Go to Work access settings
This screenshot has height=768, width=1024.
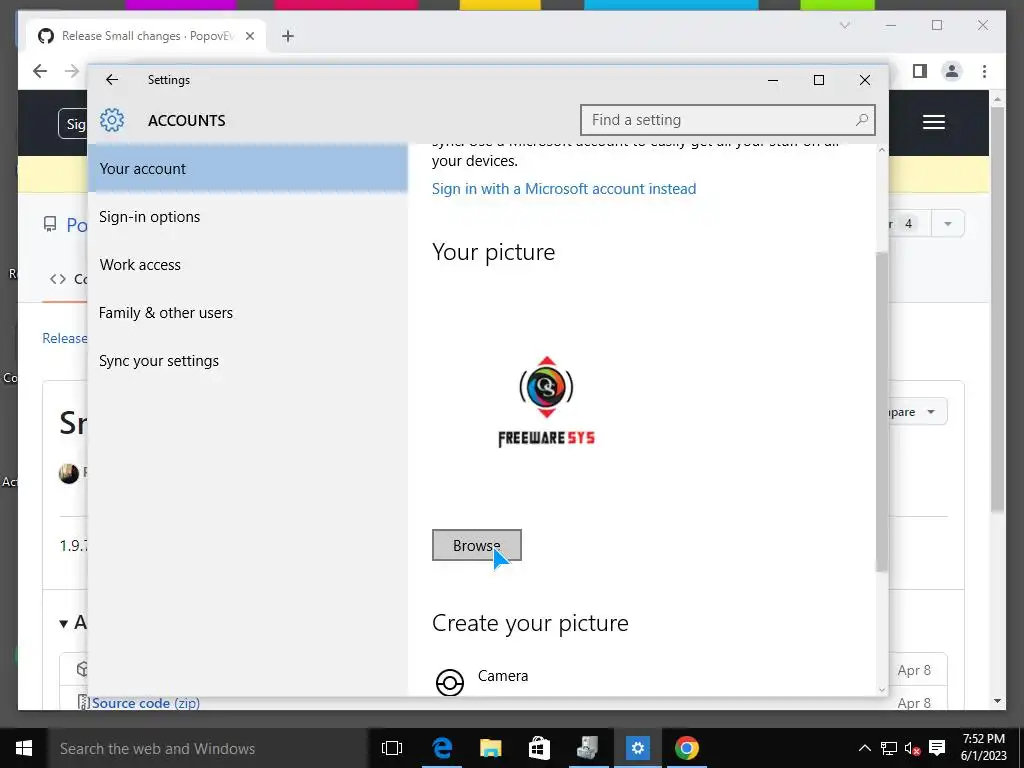tap(248, 264)
